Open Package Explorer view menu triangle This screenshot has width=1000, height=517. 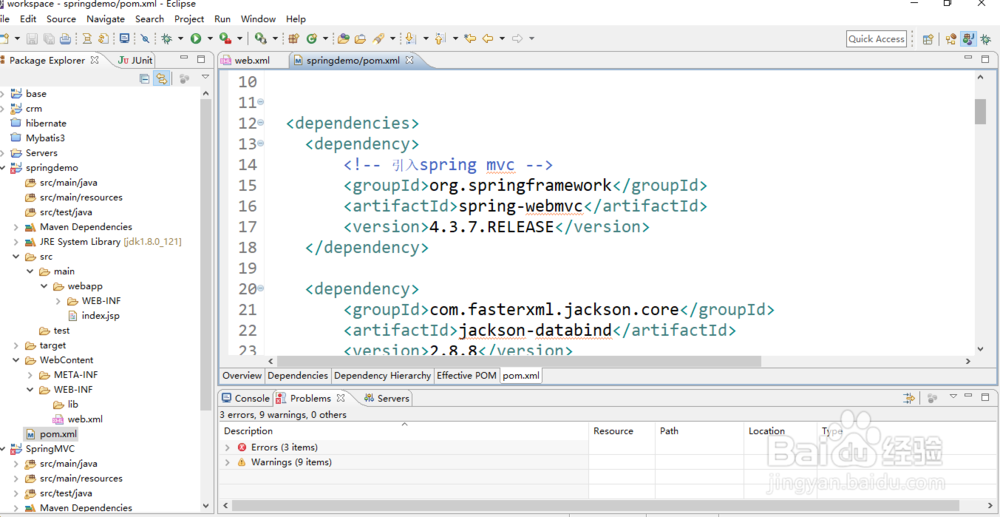click(x=205, y=77)
